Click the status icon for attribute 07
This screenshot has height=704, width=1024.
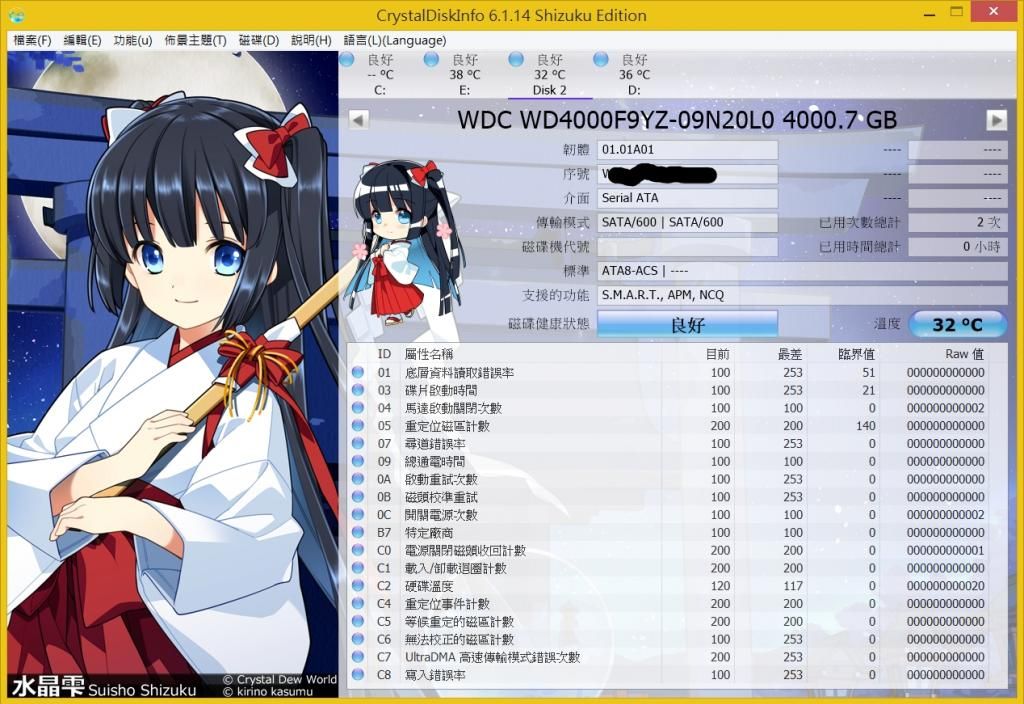pyautogui.click(x=358, y=443)
